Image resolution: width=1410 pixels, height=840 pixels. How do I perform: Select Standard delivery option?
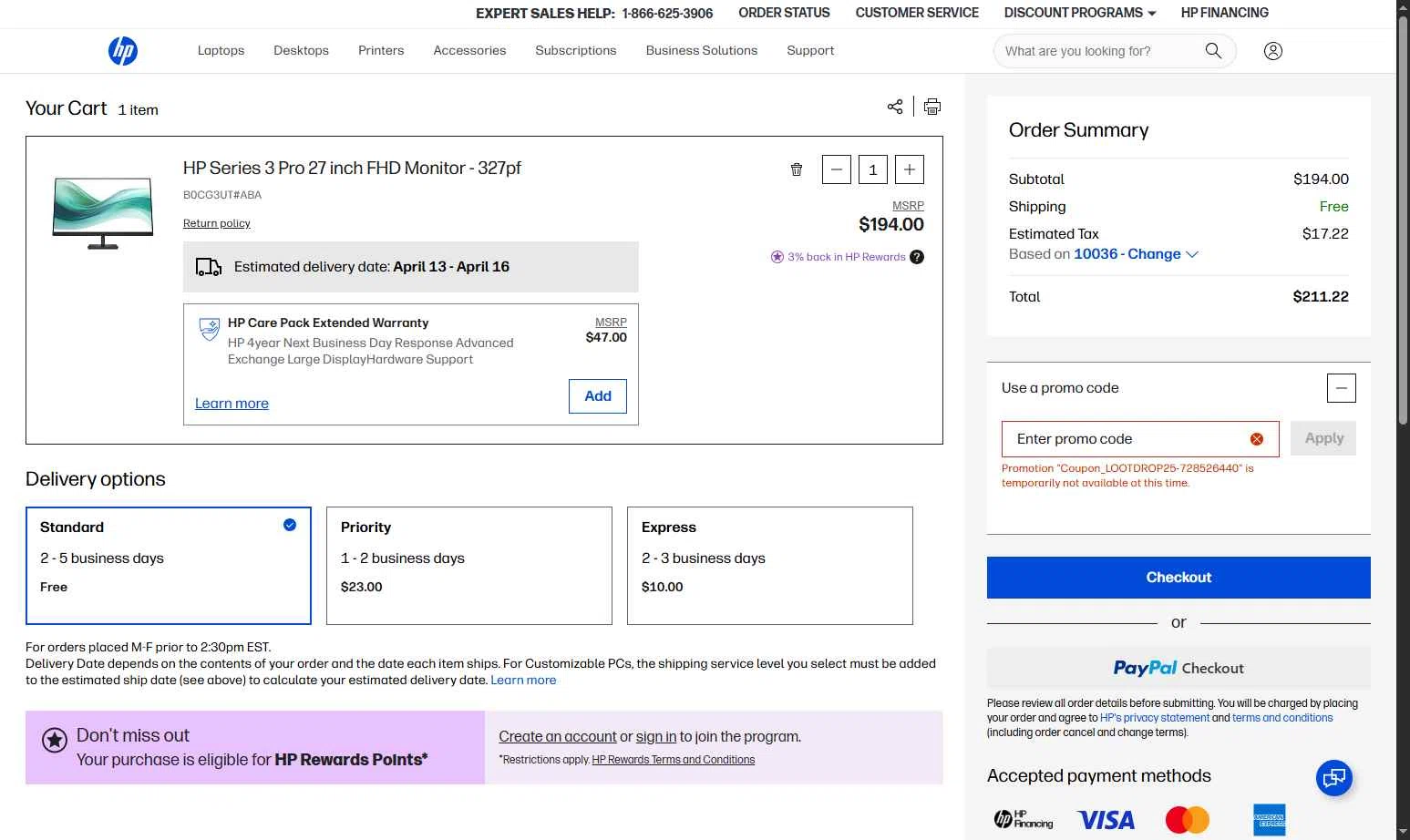[x=169, y=566]
